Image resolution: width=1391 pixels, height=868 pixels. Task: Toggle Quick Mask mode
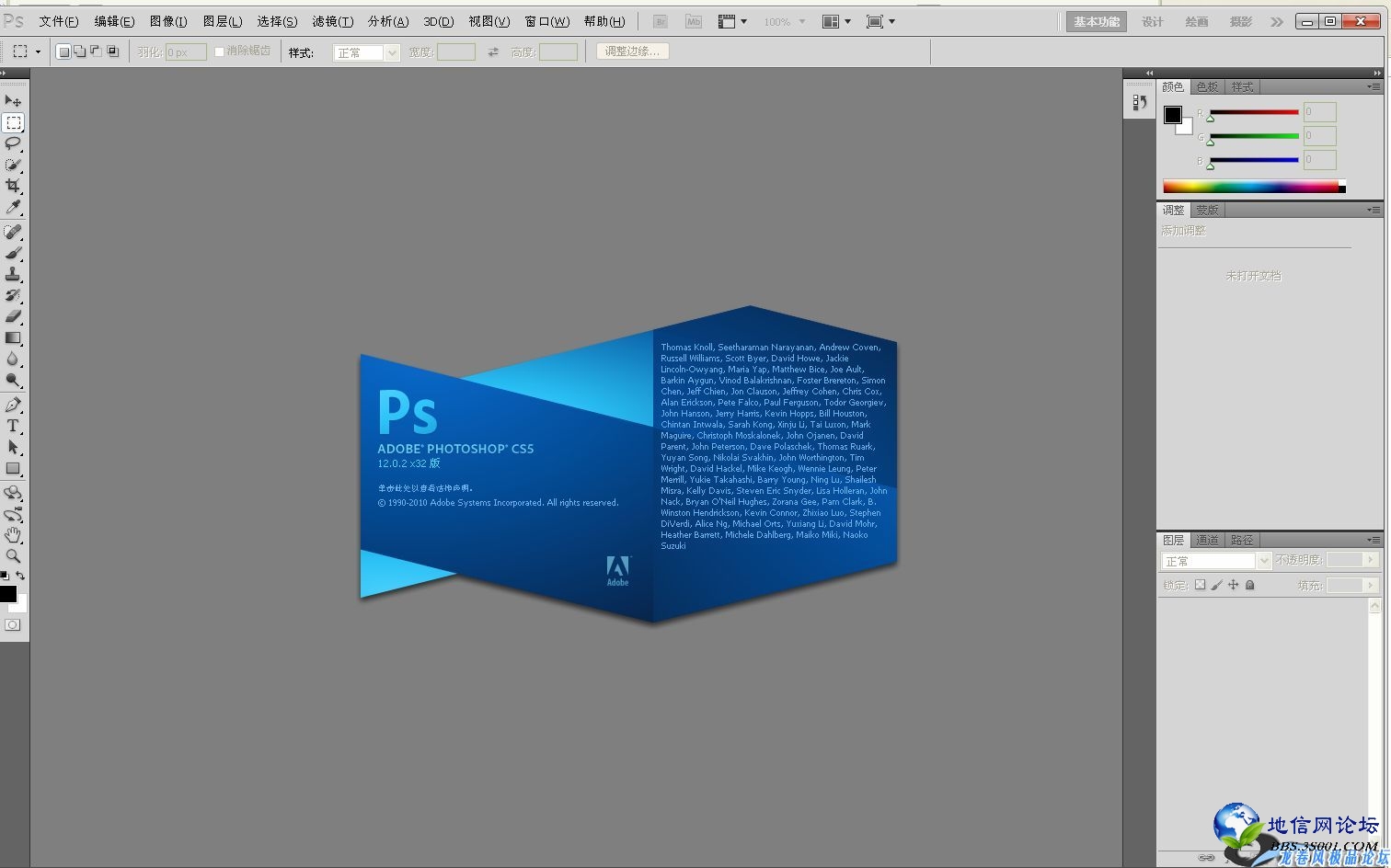pos(13,625)
